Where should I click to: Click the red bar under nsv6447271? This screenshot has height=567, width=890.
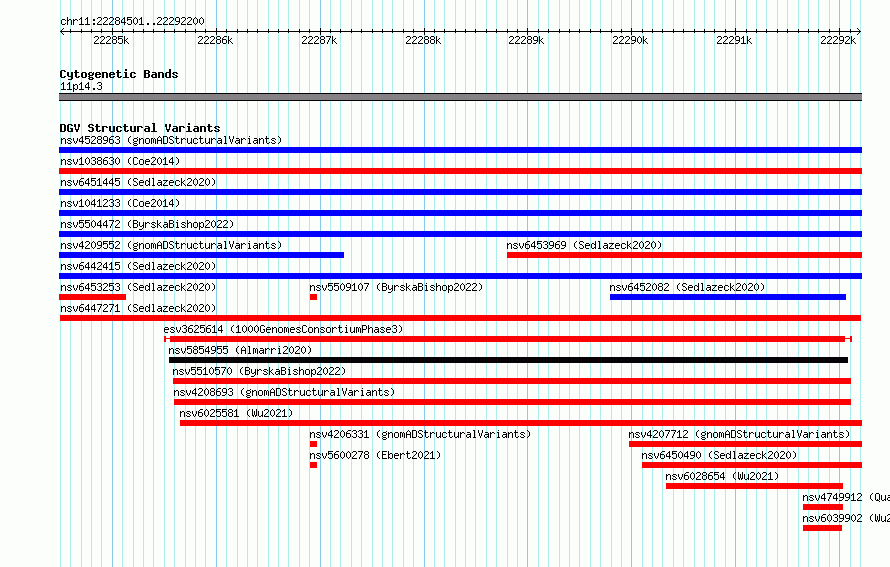460,318
